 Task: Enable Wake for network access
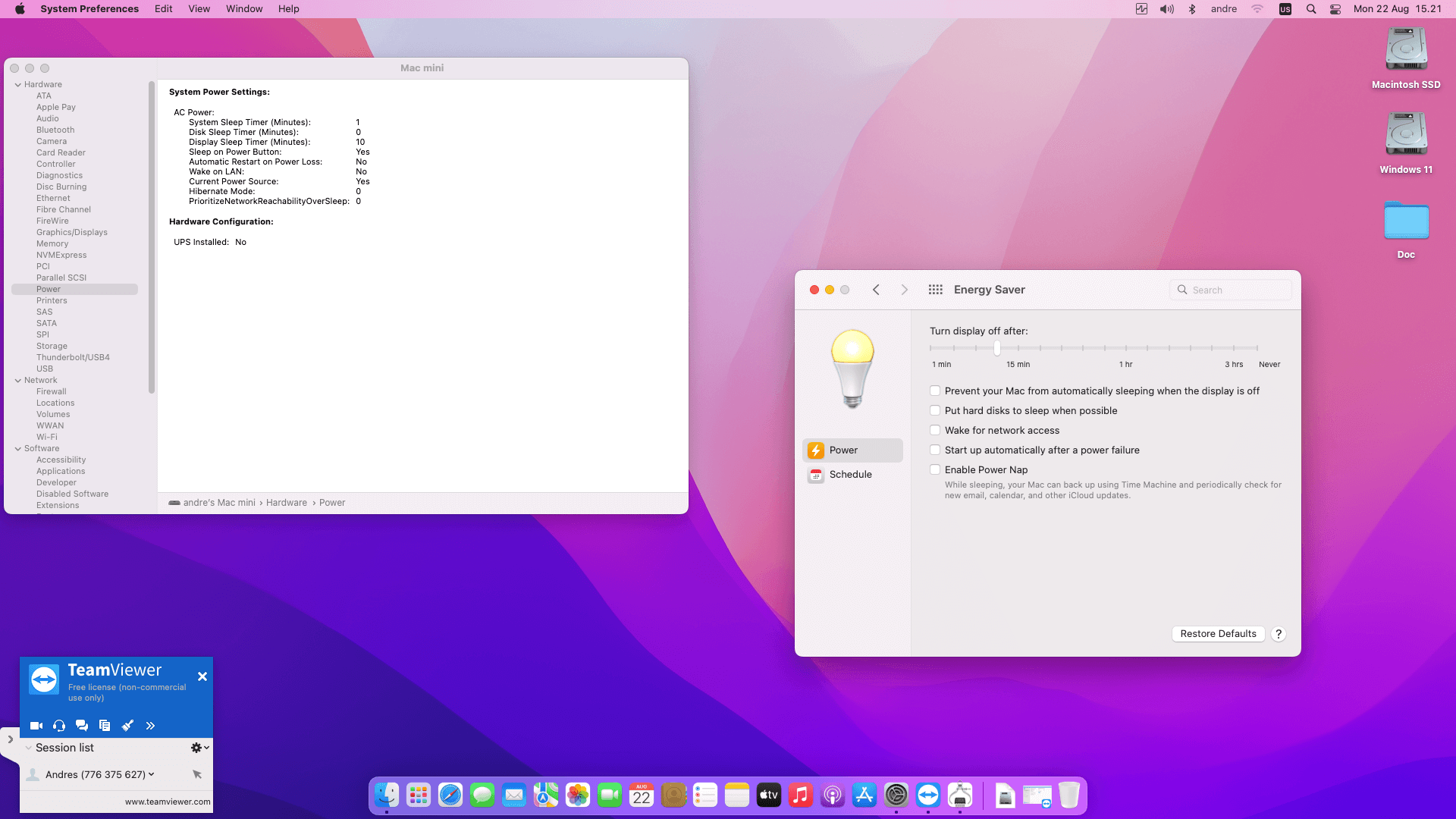click(x=935, y=430)
